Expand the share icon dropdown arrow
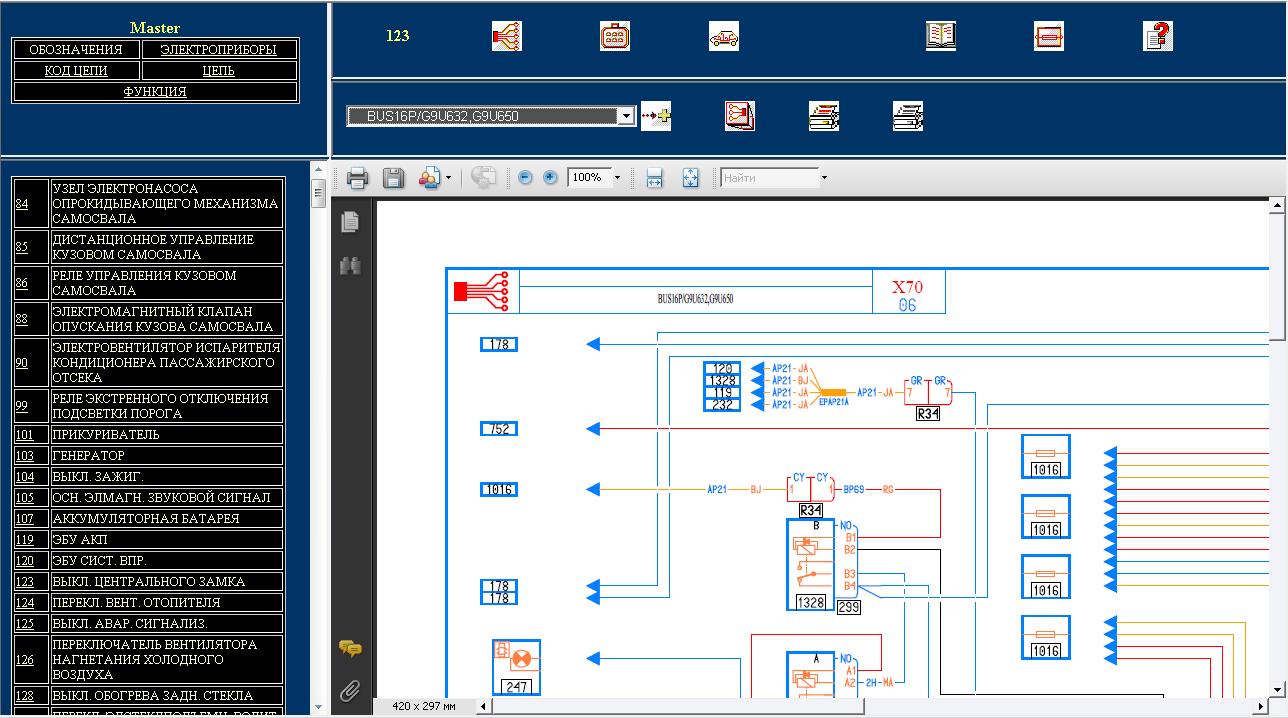 click(x=448, y=178)
